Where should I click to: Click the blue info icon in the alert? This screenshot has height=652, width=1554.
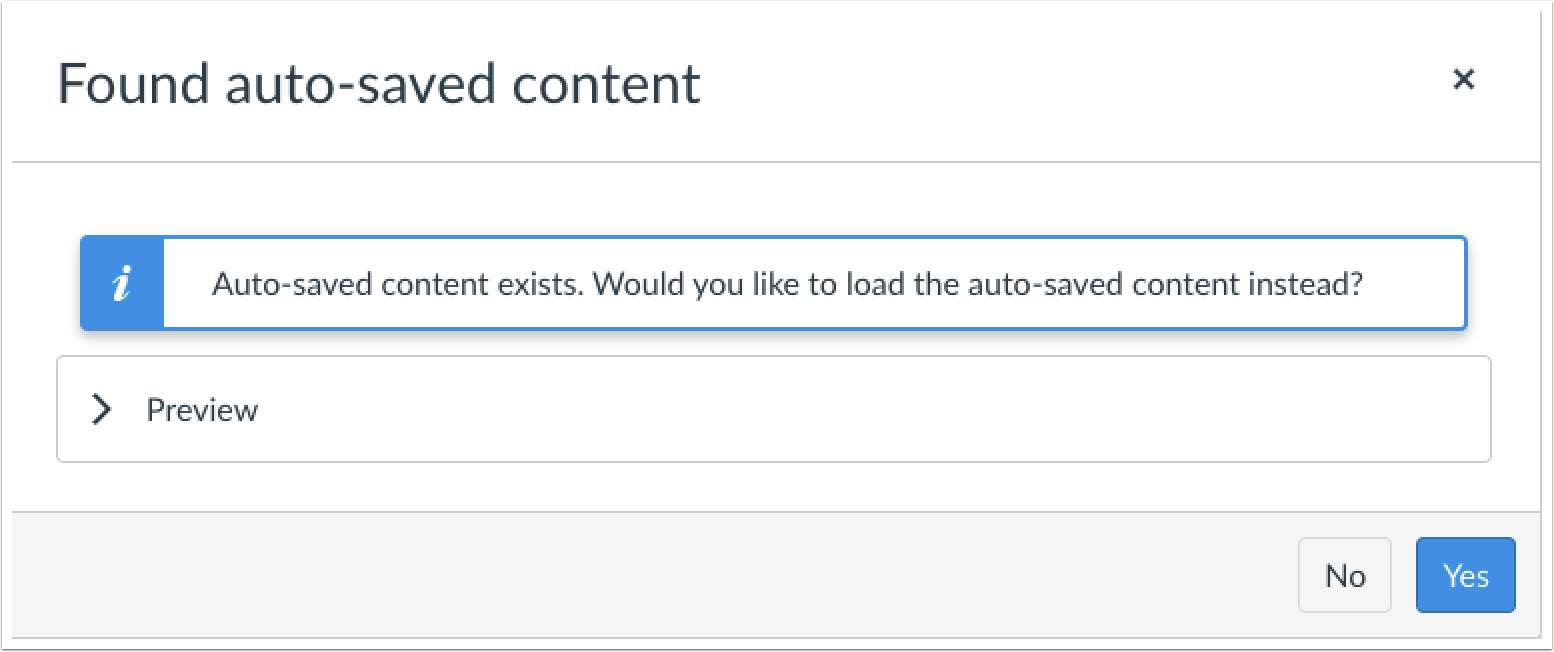[x=122, y=285]
